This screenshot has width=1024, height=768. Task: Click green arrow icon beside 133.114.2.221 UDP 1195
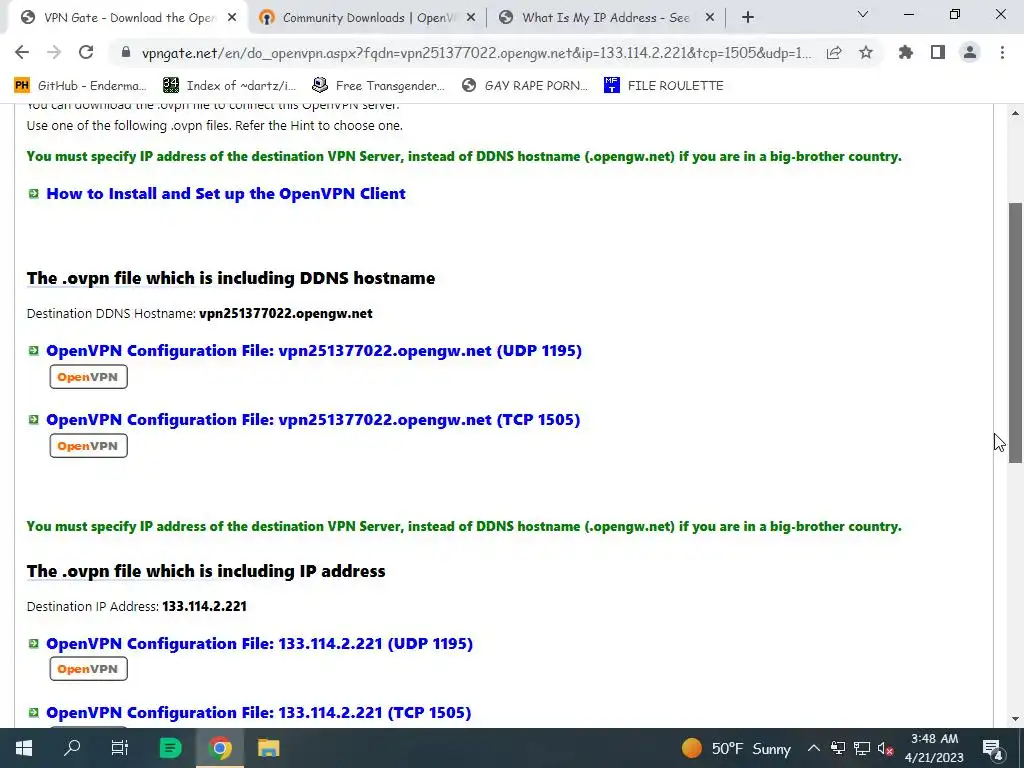(33, 643)
